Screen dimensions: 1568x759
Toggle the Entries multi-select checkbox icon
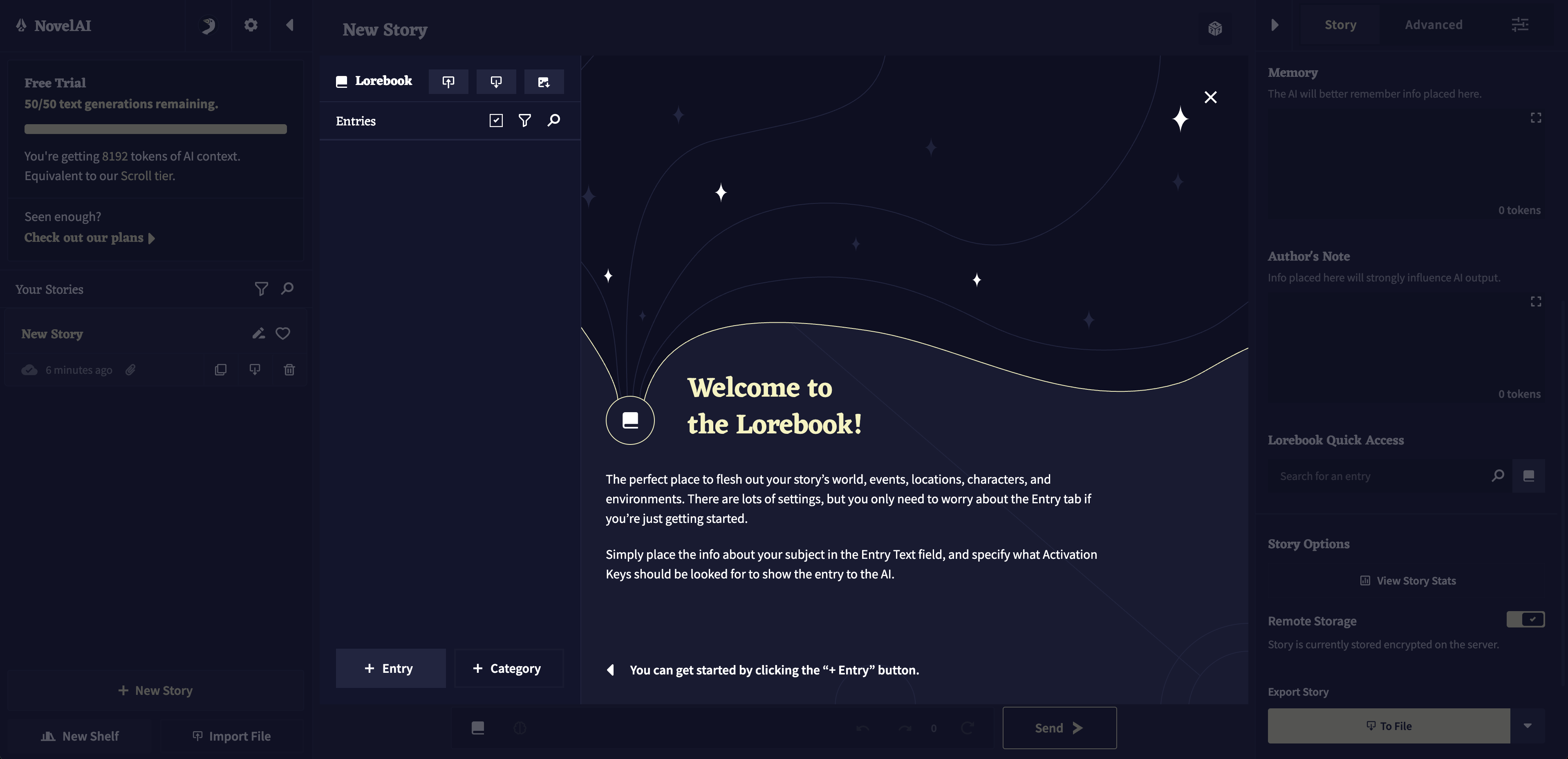(x=495, y=121)
